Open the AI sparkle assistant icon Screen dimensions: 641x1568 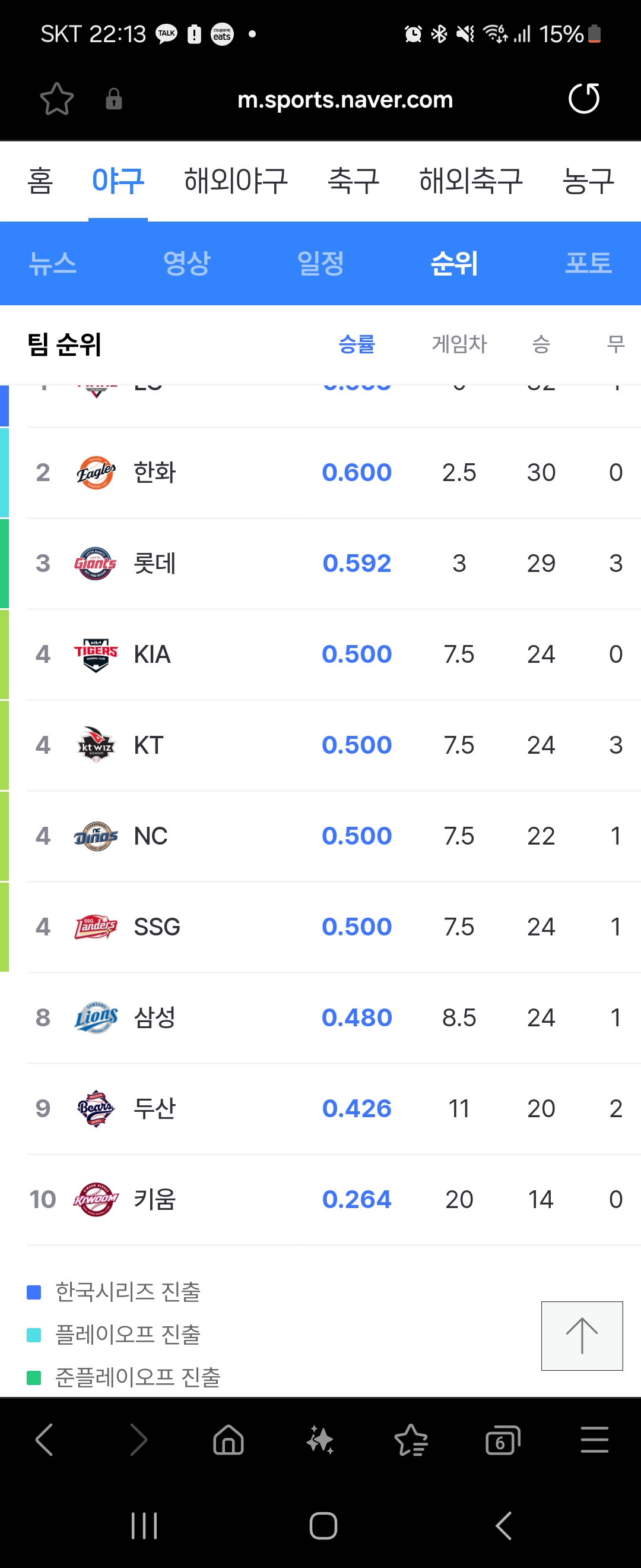coord(320,1440)
